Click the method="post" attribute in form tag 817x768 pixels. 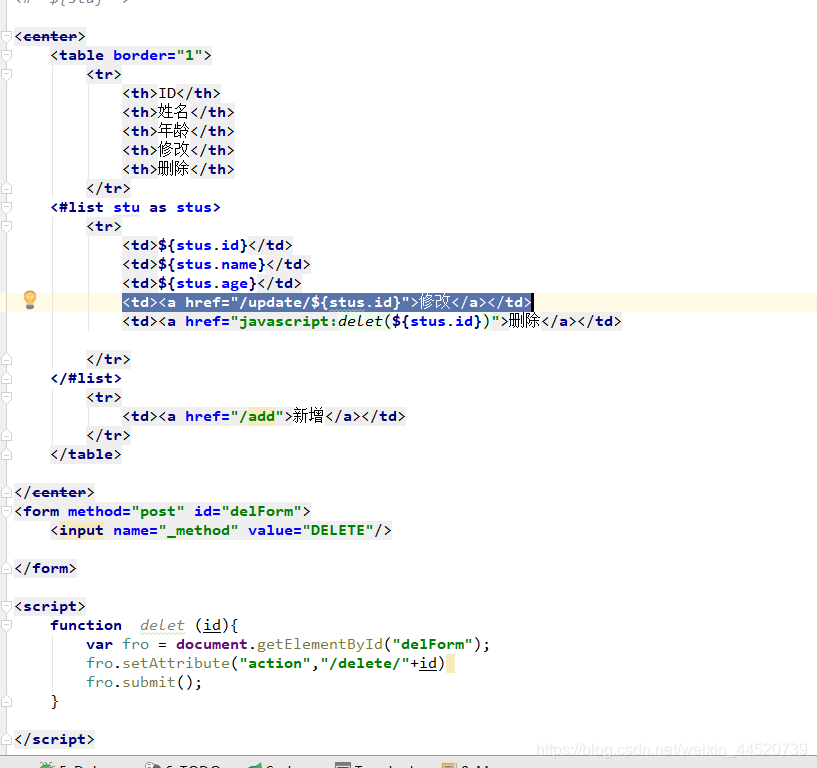pyautogui.click(x=126, y=511)
